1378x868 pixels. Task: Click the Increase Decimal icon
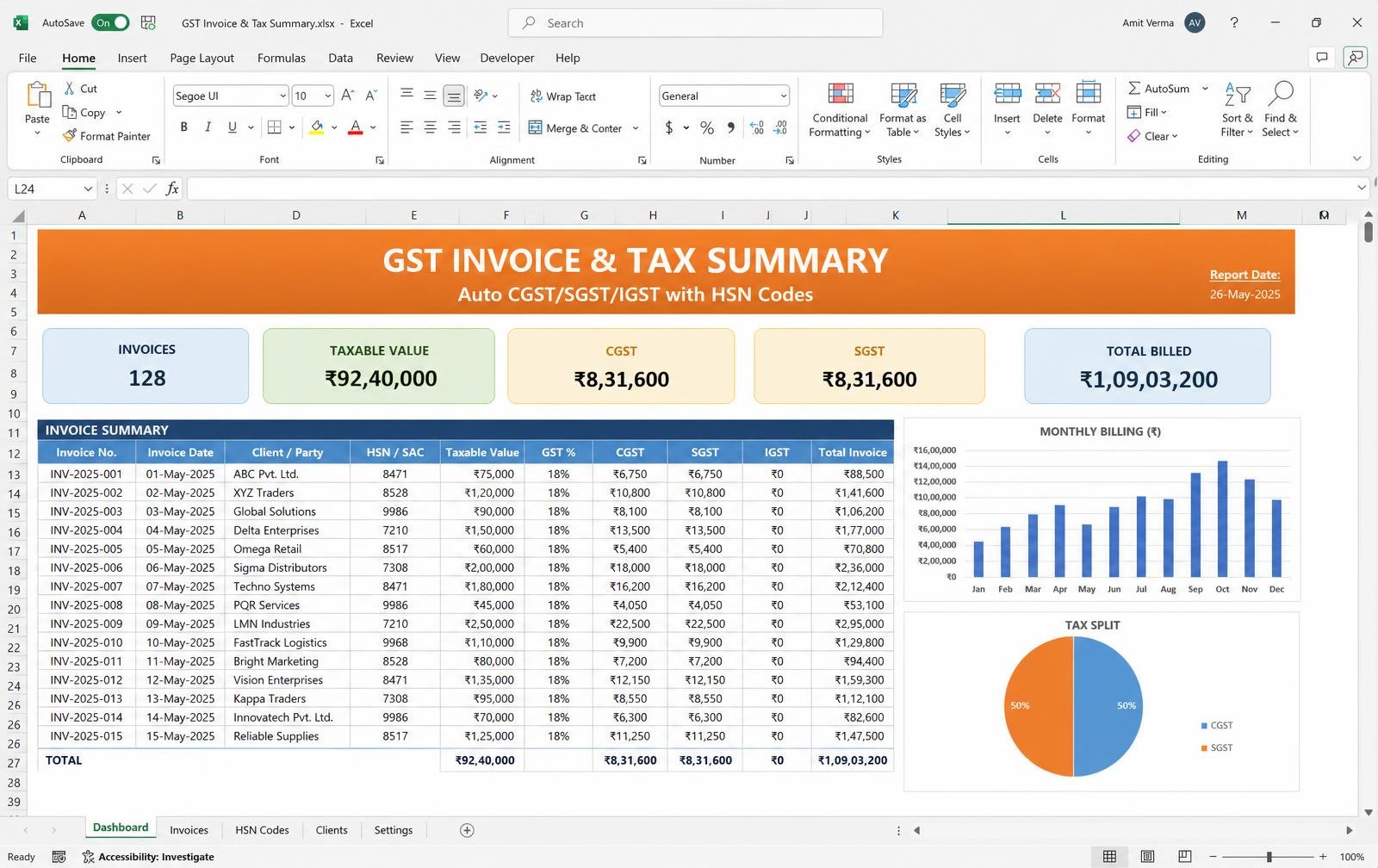tap(757, 127)
